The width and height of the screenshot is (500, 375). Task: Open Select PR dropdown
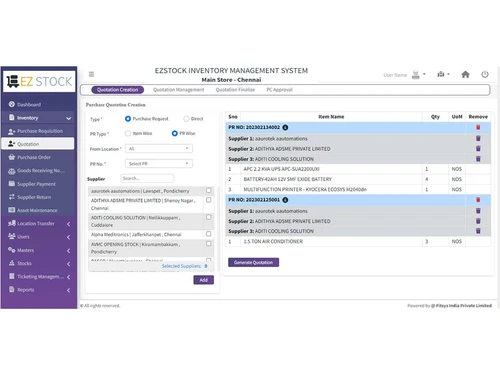159,164
